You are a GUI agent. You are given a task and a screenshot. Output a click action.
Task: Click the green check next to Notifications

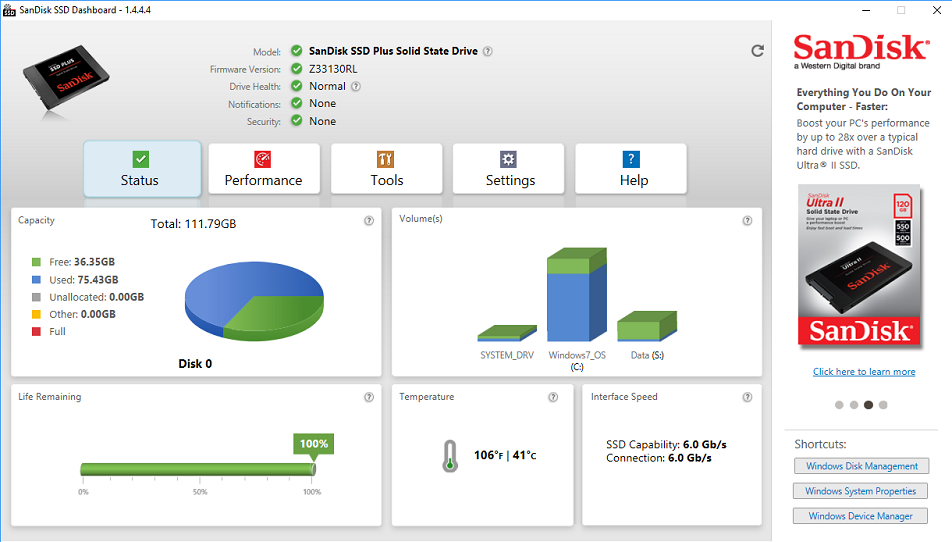[x=296, y=103]
